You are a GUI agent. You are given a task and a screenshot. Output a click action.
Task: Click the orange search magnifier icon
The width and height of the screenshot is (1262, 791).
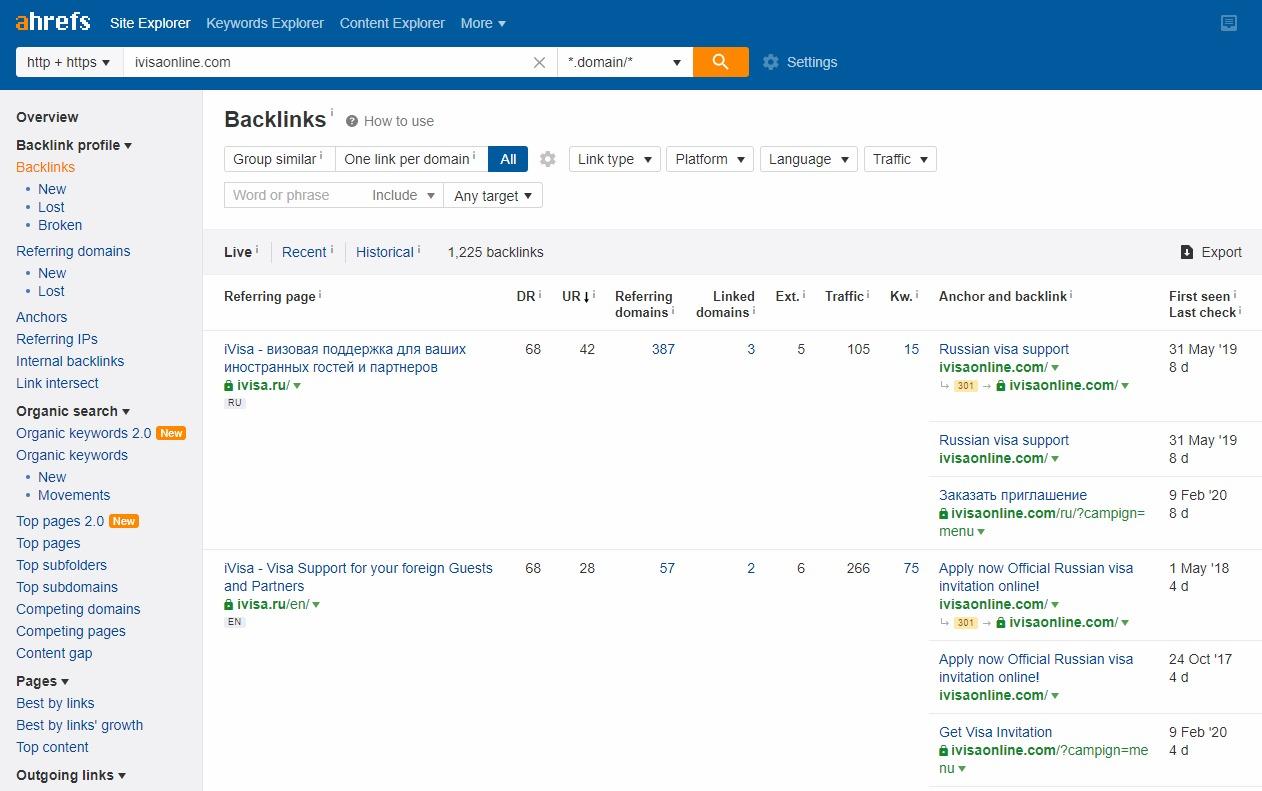tap(720, 61)
